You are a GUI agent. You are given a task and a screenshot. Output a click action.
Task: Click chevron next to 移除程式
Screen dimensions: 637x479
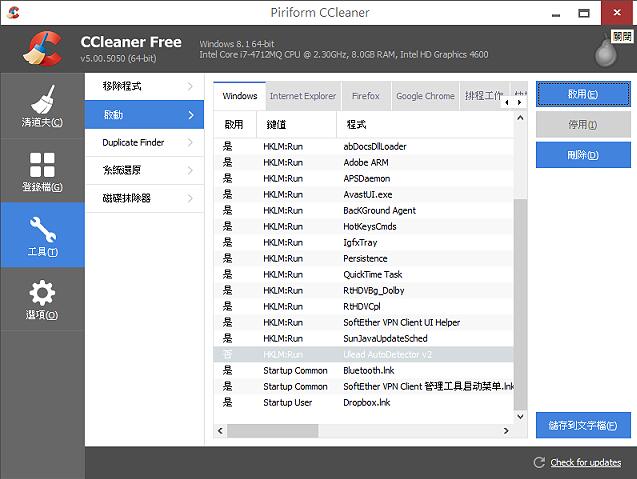click(190, 86)
